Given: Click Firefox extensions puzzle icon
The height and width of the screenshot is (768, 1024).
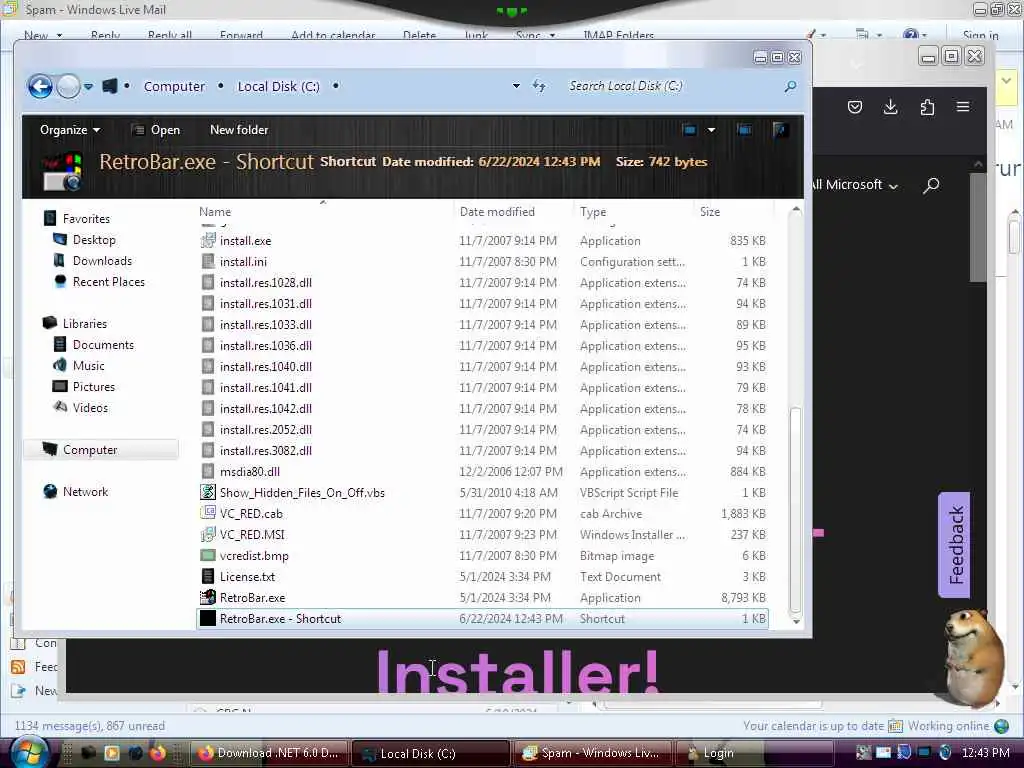Looking at the screenshot, I should click(x=927, y=107).
